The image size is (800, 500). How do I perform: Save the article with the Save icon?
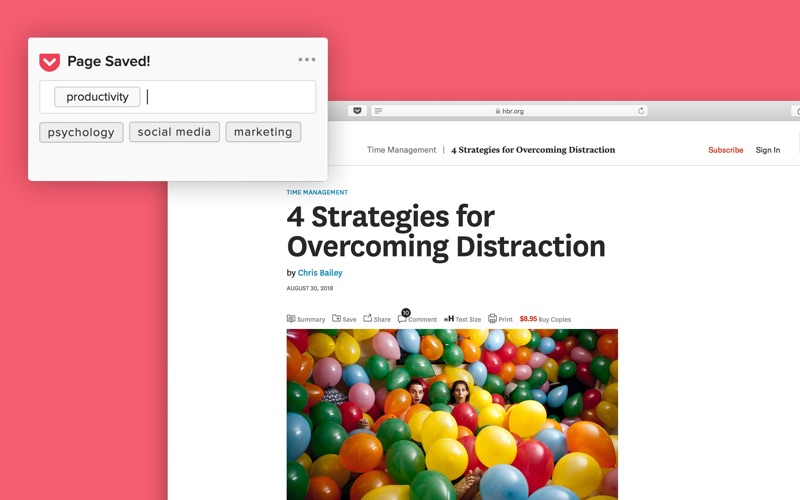coord(344,319)
